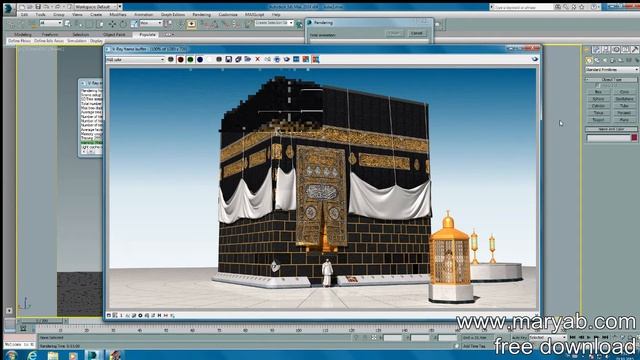Open RGB color channel dropdown in frame buffer
640x360 pixels.
tap(136, 60)
